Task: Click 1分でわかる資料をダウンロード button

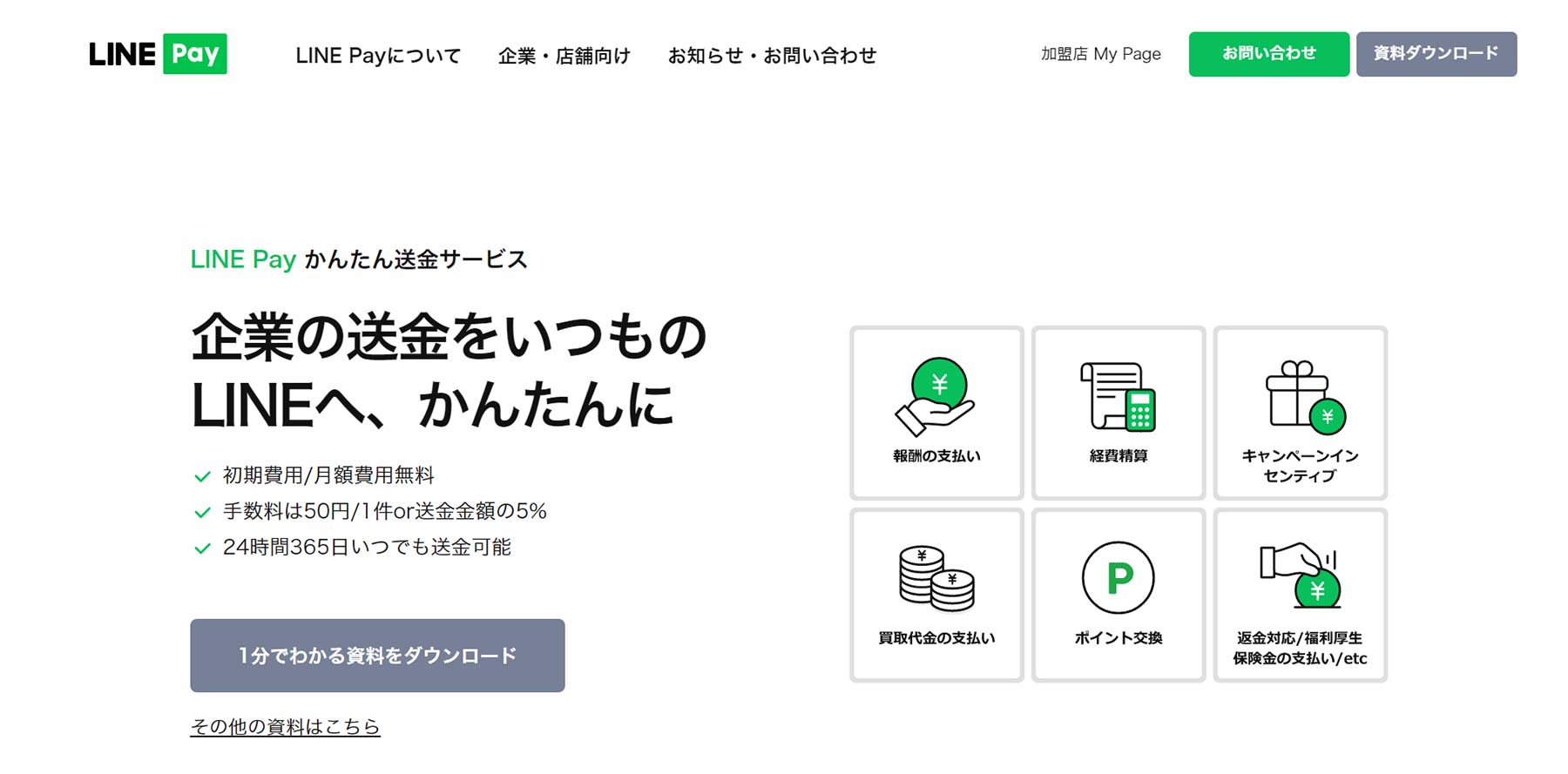Action: click(377, 656)
